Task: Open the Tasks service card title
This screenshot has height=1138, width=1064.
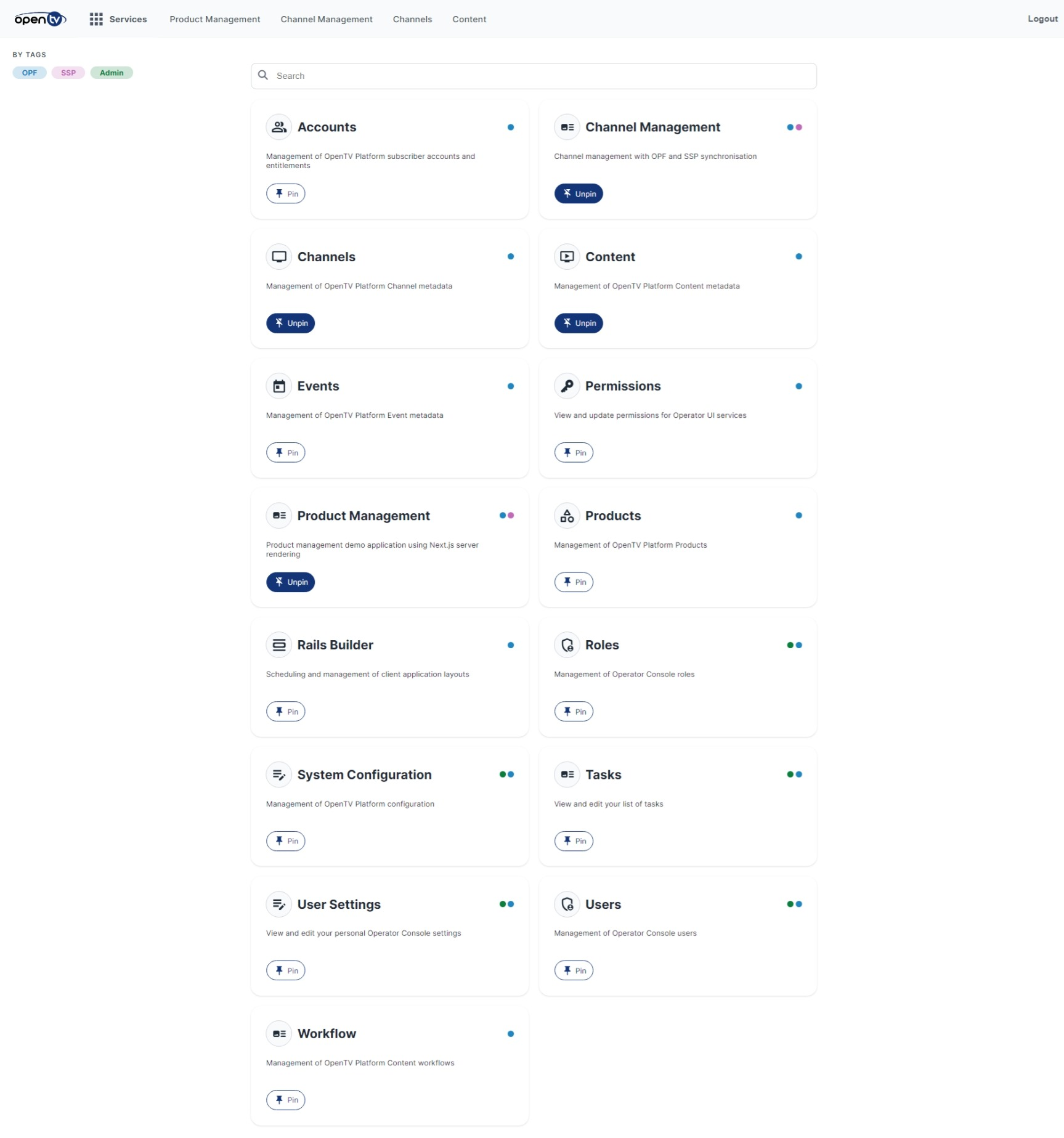Action: coord(603,774)
